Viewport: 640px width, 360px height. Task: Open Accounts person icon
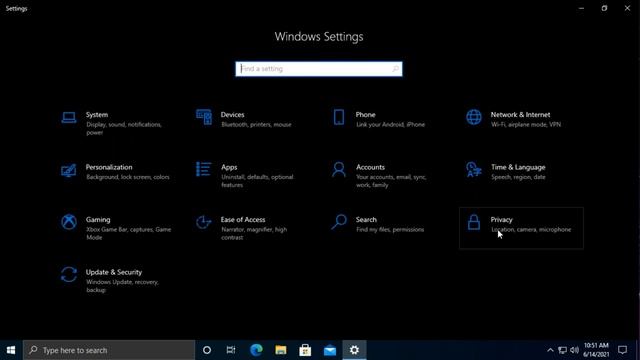339,169
